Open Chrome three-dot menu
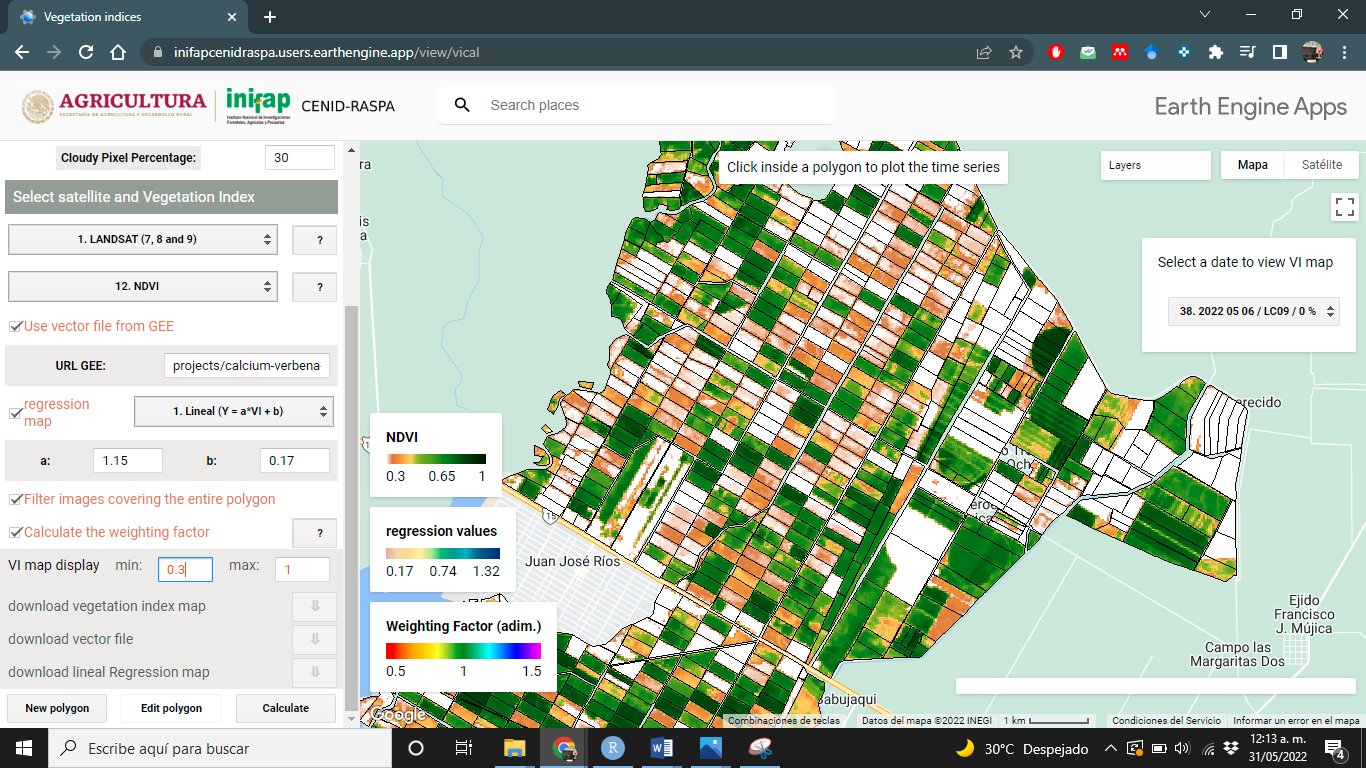The width and height of the screenshot is (1366, 768). 1345,52
